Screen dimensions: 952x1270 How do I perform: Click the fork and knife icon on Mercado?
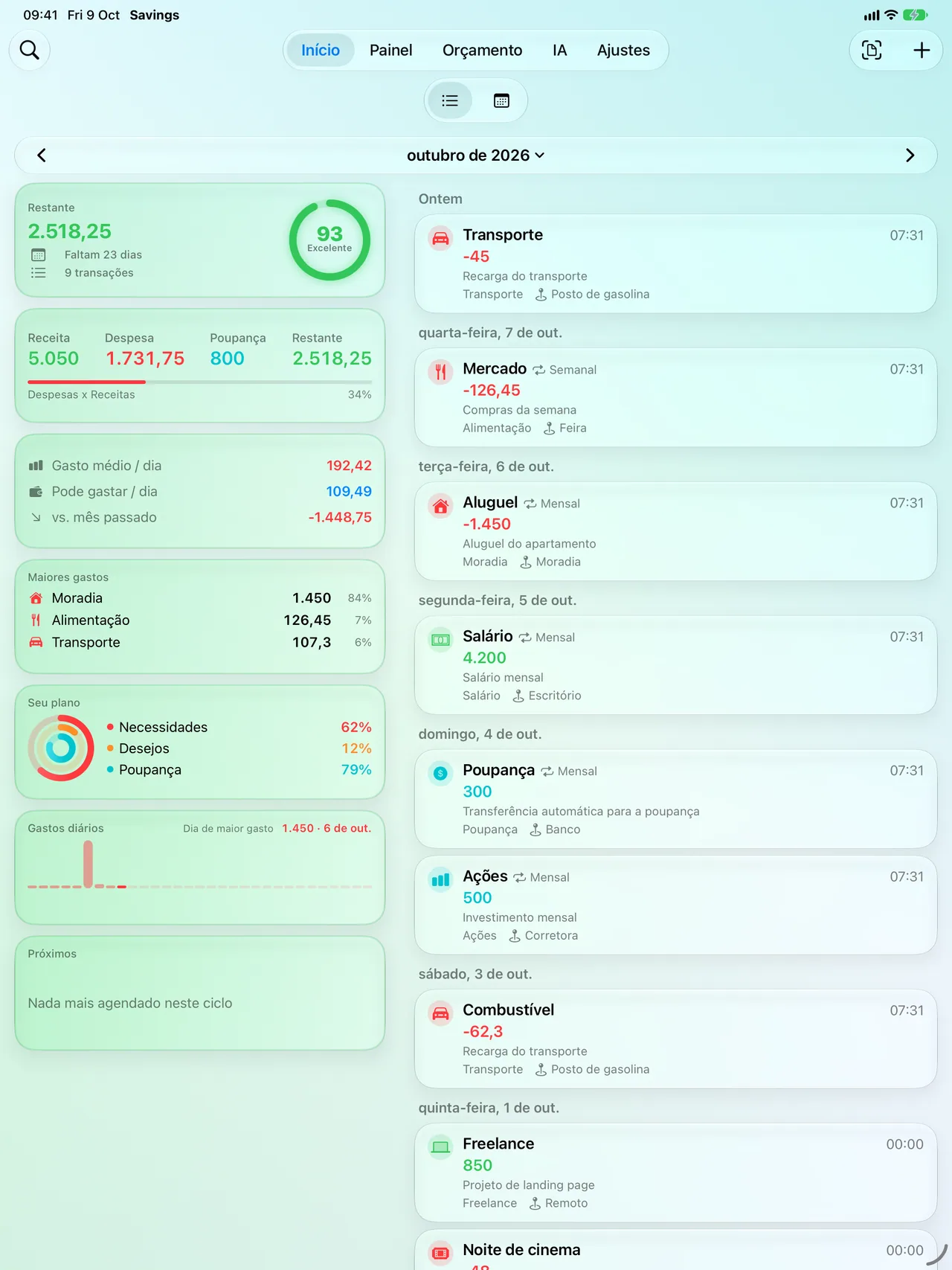coord(440,372)
